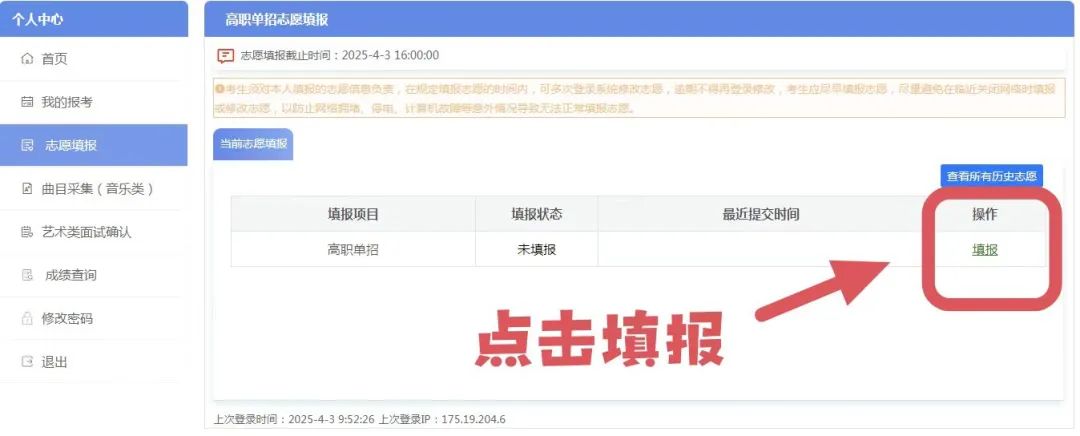Click the green 填报 link
1080x436 pixels.
click(x=984, y=250)
